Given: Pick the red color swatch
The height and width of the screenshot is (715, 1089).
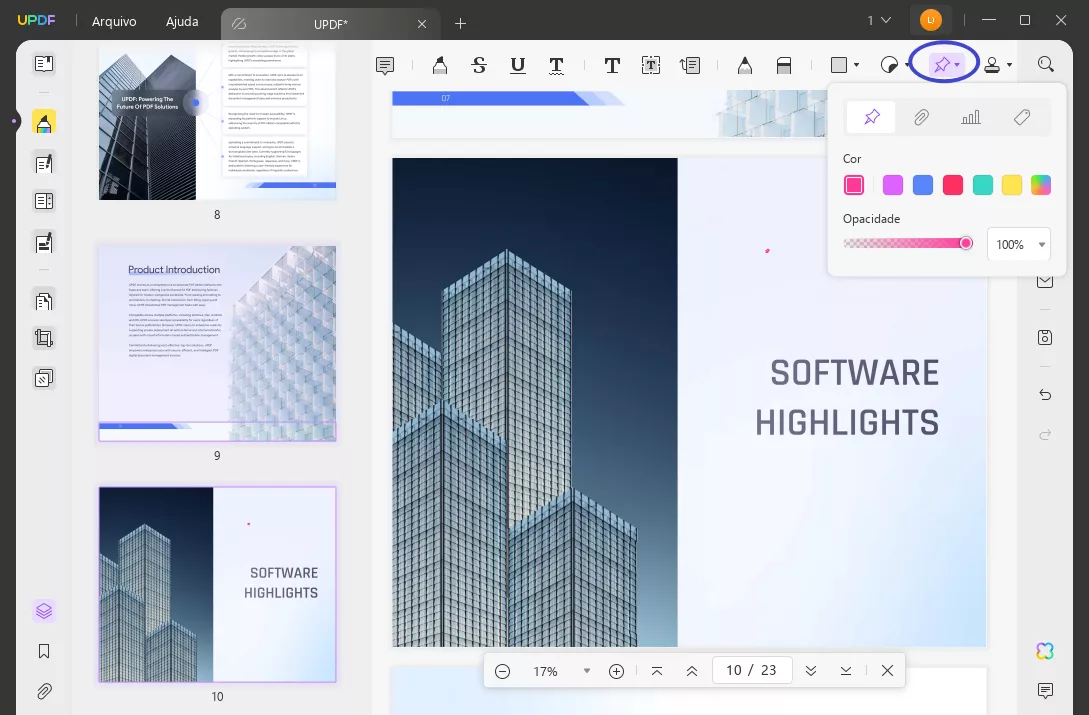Looking at the screenshot, I should (x=953, y=185).
